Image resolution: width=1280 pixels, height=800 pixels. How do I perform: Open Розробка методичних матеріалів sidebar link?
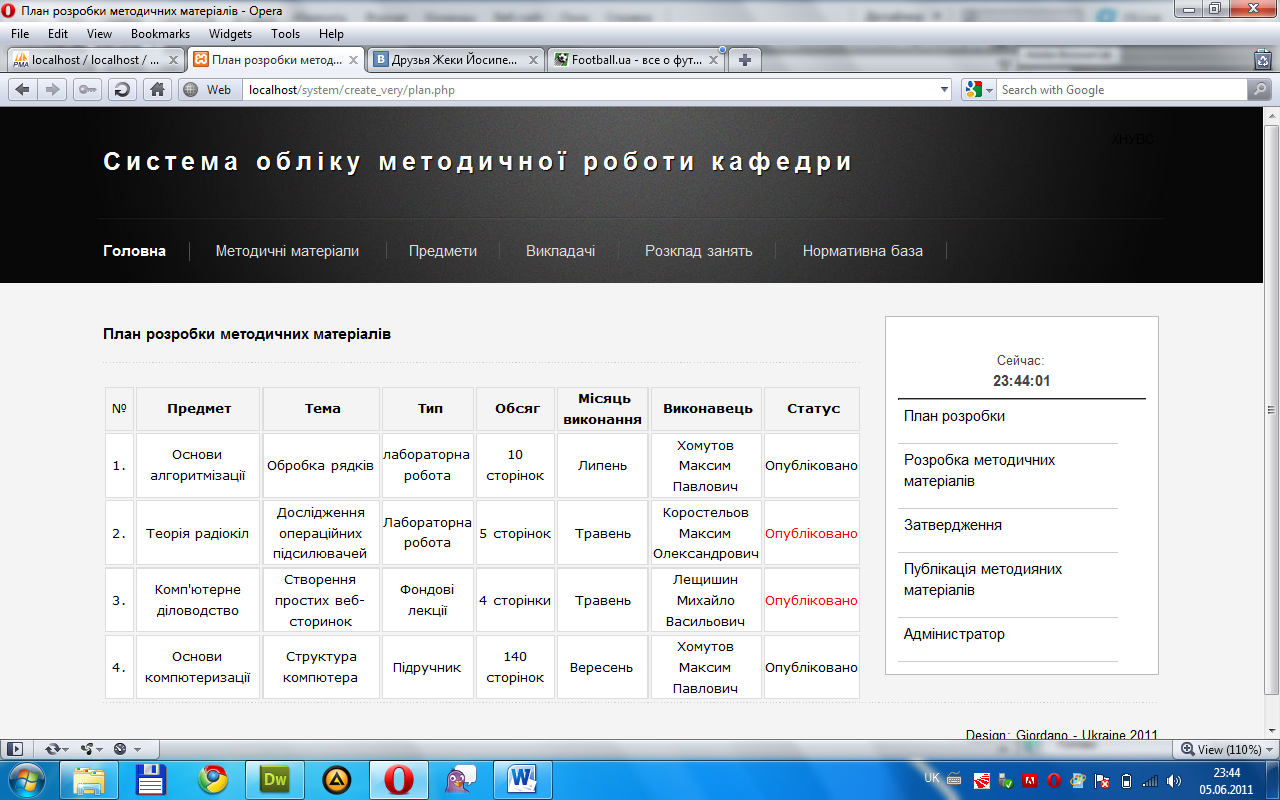[980, 471]
